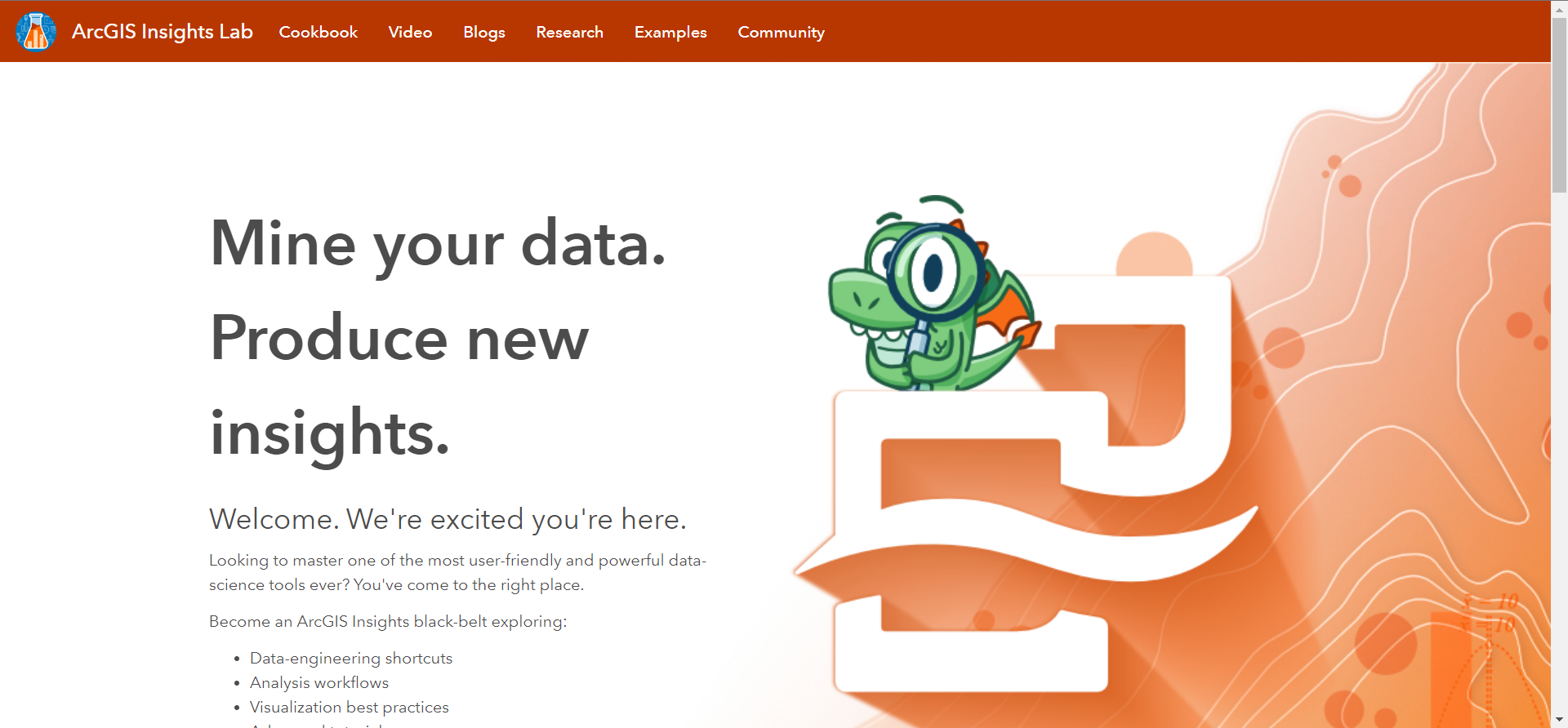Click the 'Visualization best practices' bullet item
This screenshot has height=728, width=1568.
tap(350, 707)
